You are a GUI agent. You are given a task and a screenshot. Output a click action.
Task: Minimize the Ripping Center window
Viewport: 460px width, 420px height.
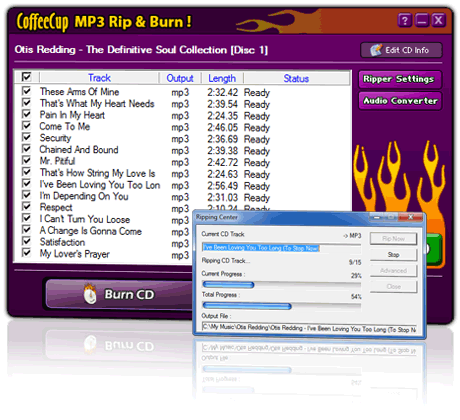(x=376, y=217)
